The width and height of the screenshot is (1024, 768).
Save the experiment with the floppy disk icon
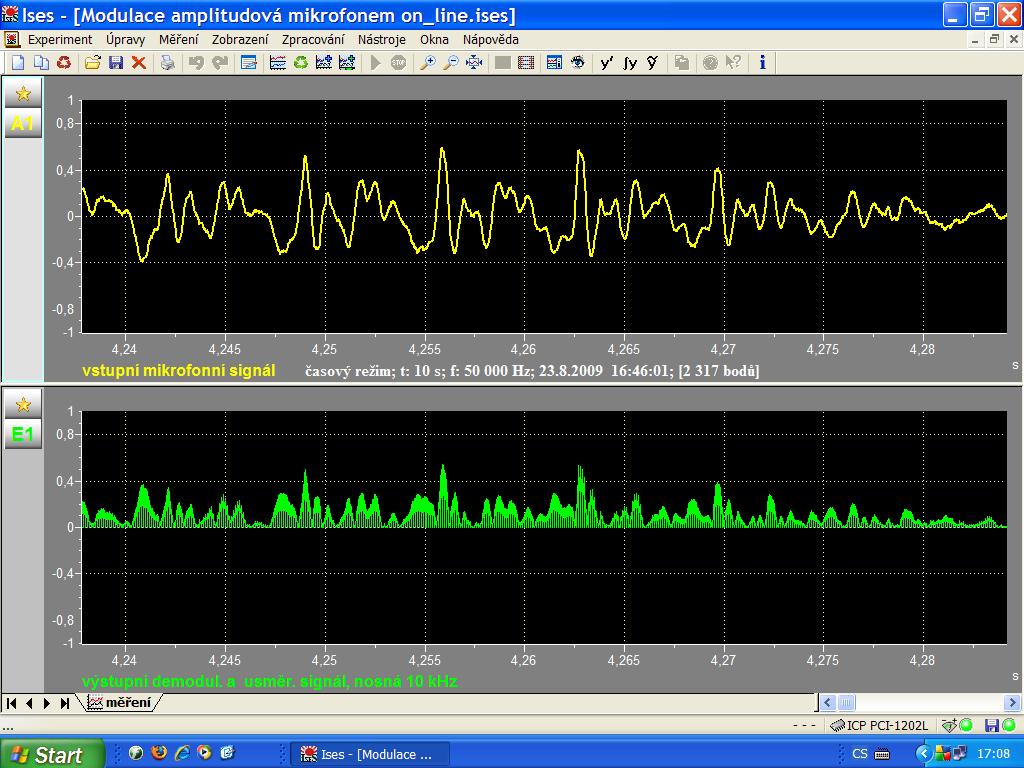click(116, 63)
